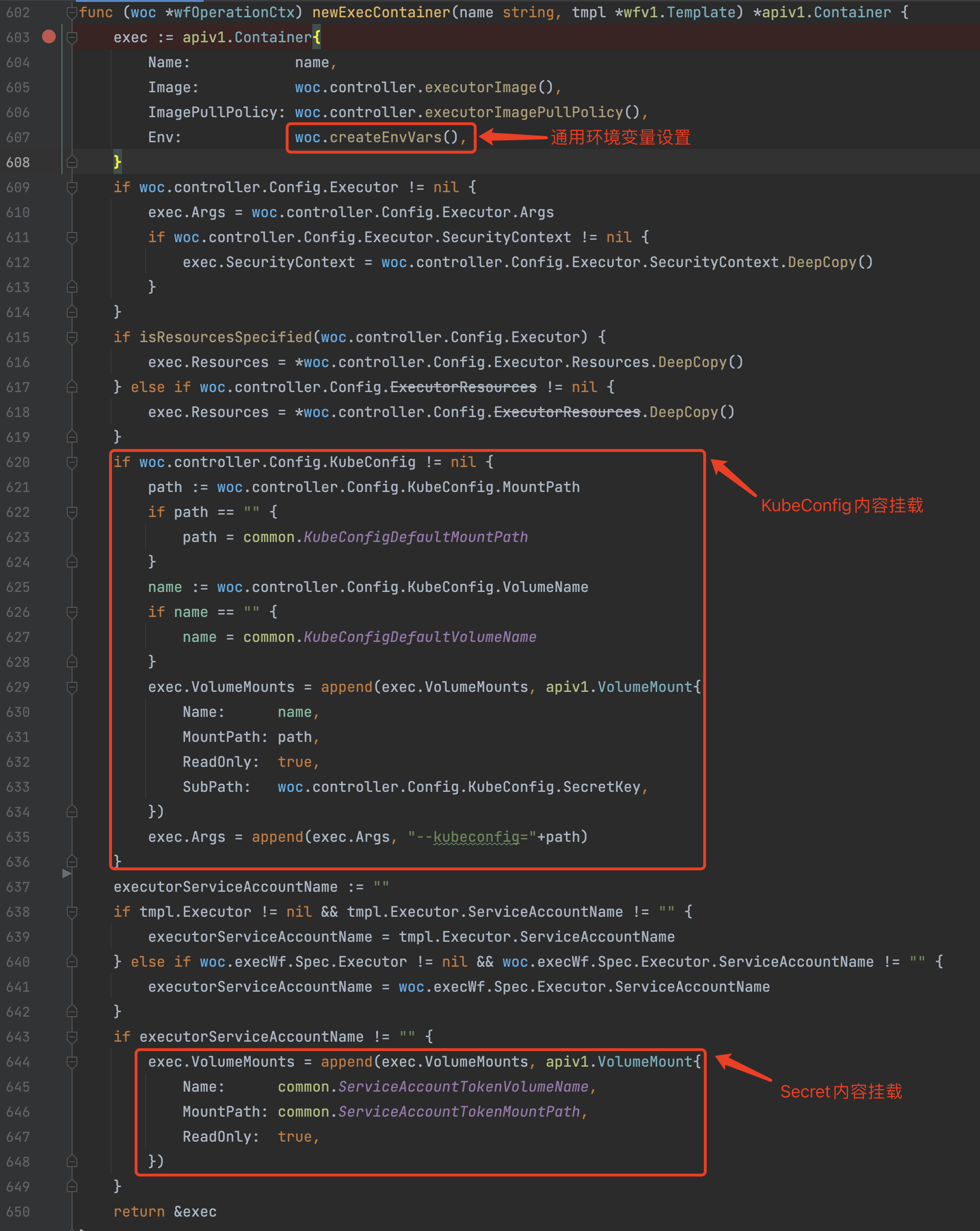Toggle a breakpoint in gutter at line 635

tap(49, 837)
